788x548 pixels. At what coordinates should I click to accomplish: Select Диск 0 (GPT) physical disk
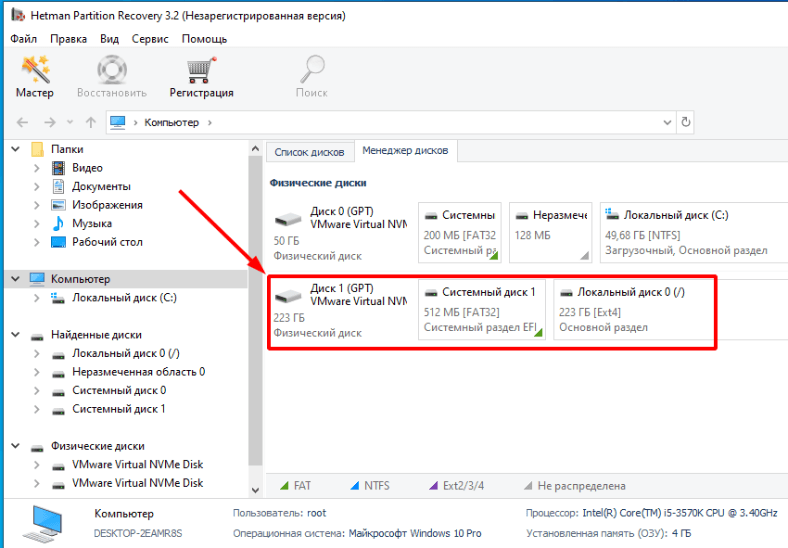pyautogui.click(x=341, y=233)
